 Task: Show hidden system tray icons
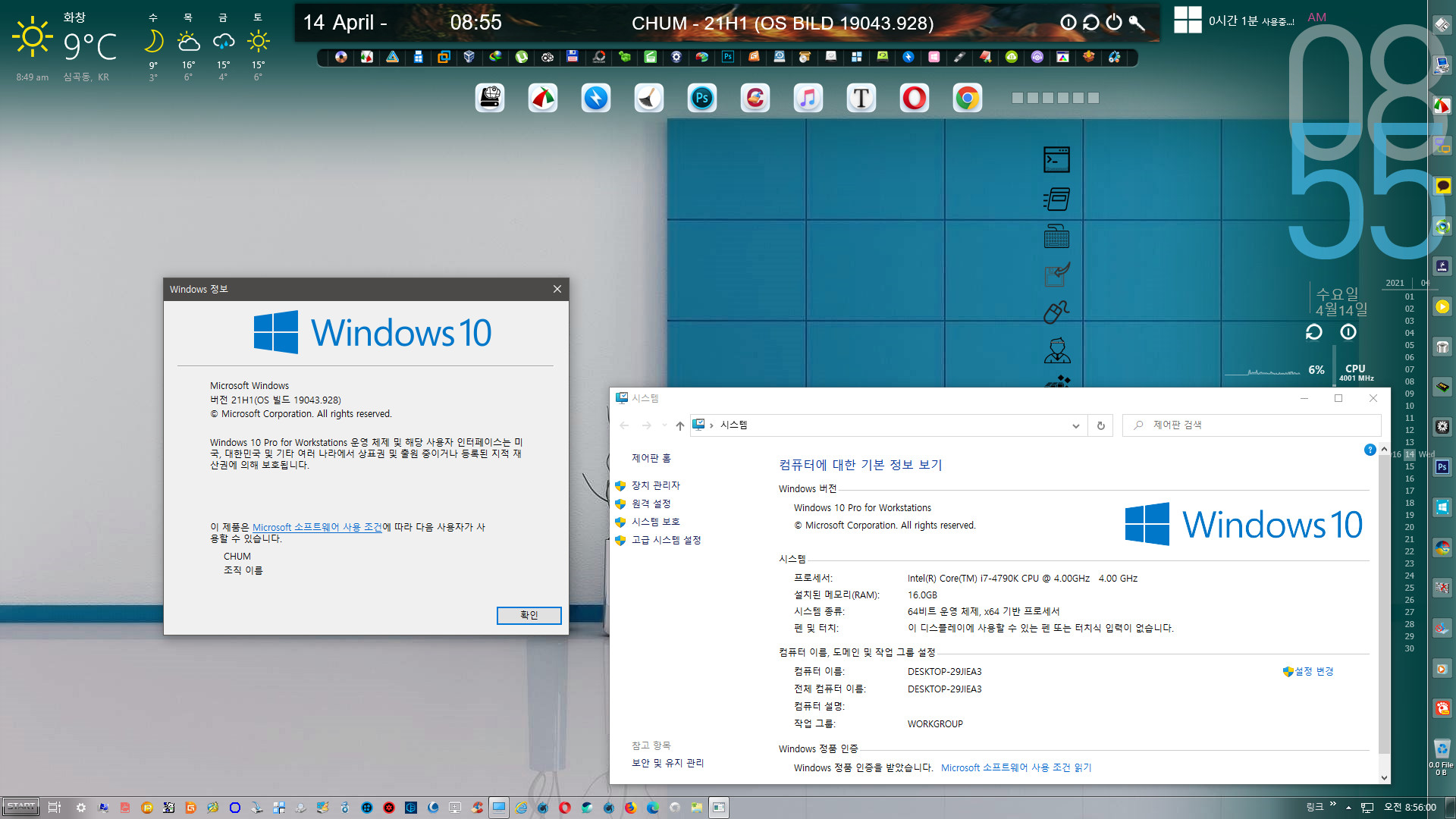point(1348,808)
